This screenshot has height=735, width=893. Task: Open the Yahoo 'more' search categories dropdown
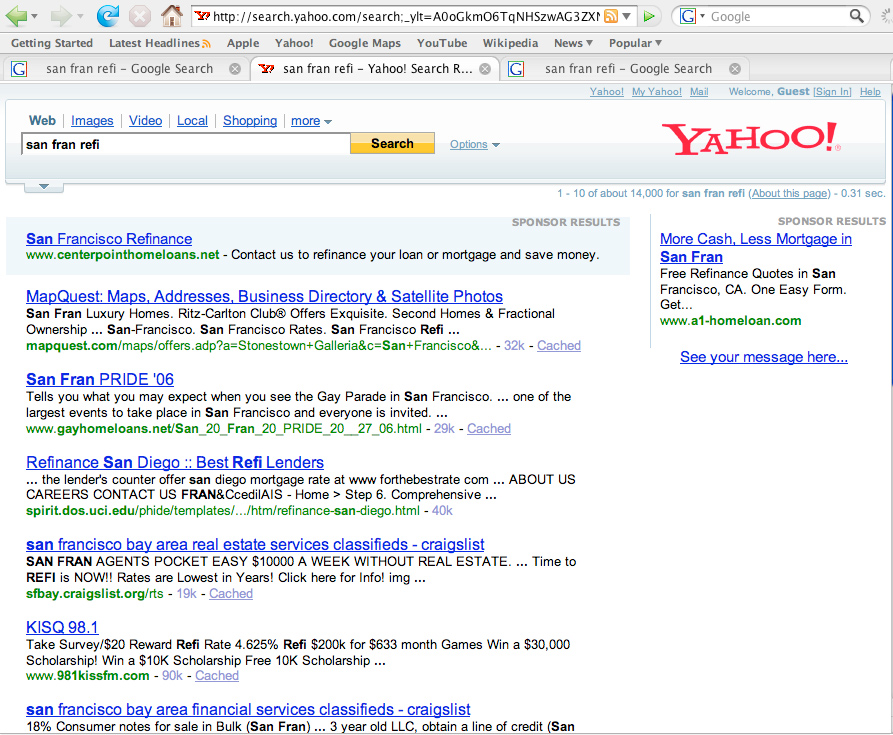click(x=311, y=121)
